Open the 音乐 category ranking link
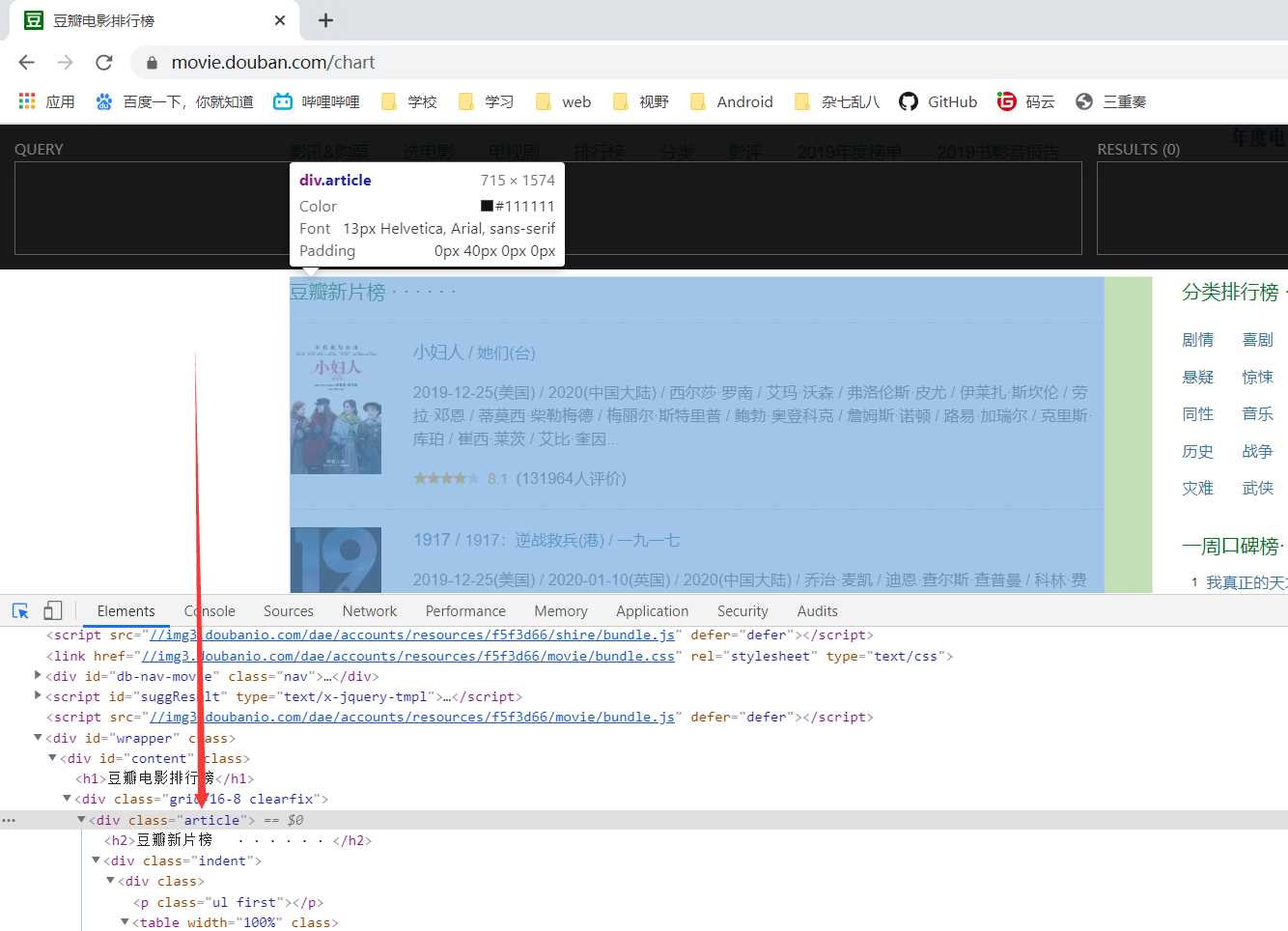This screenshot has width=1288, height=931. [x=1257, y=413]
